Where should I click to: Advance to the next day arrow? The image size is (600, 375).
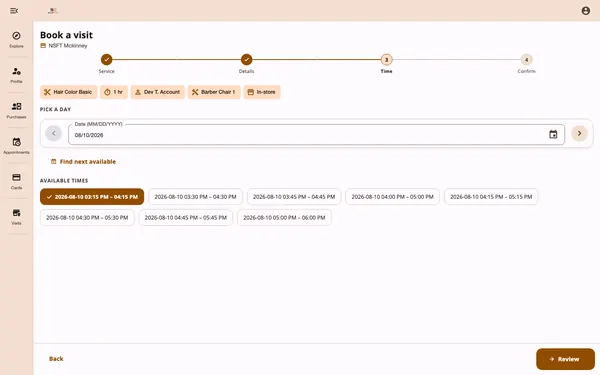point(579,133)
